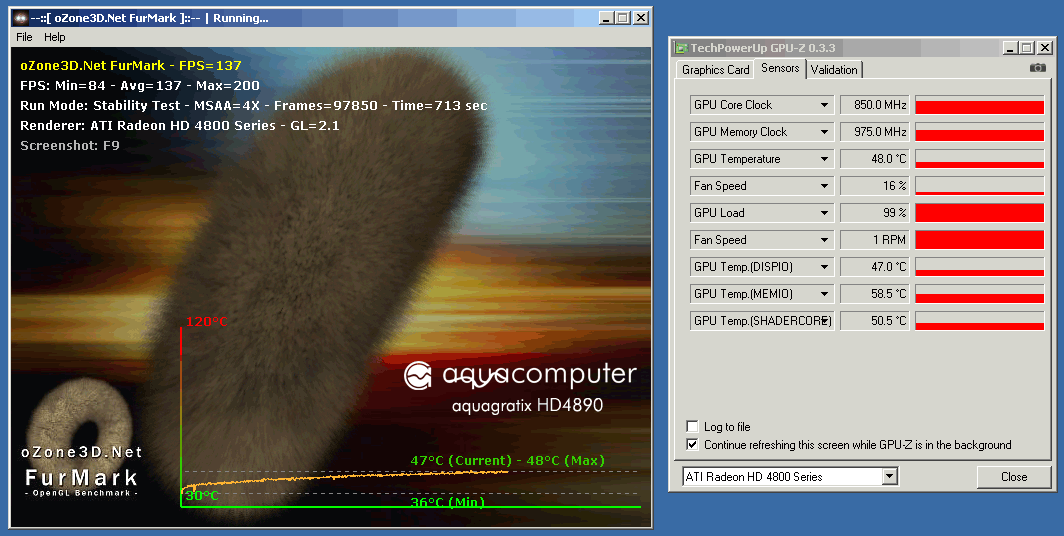The image size is (1064, 536).
Task: Click the Run Mode Stability Test line
Action: click(254, 106)
